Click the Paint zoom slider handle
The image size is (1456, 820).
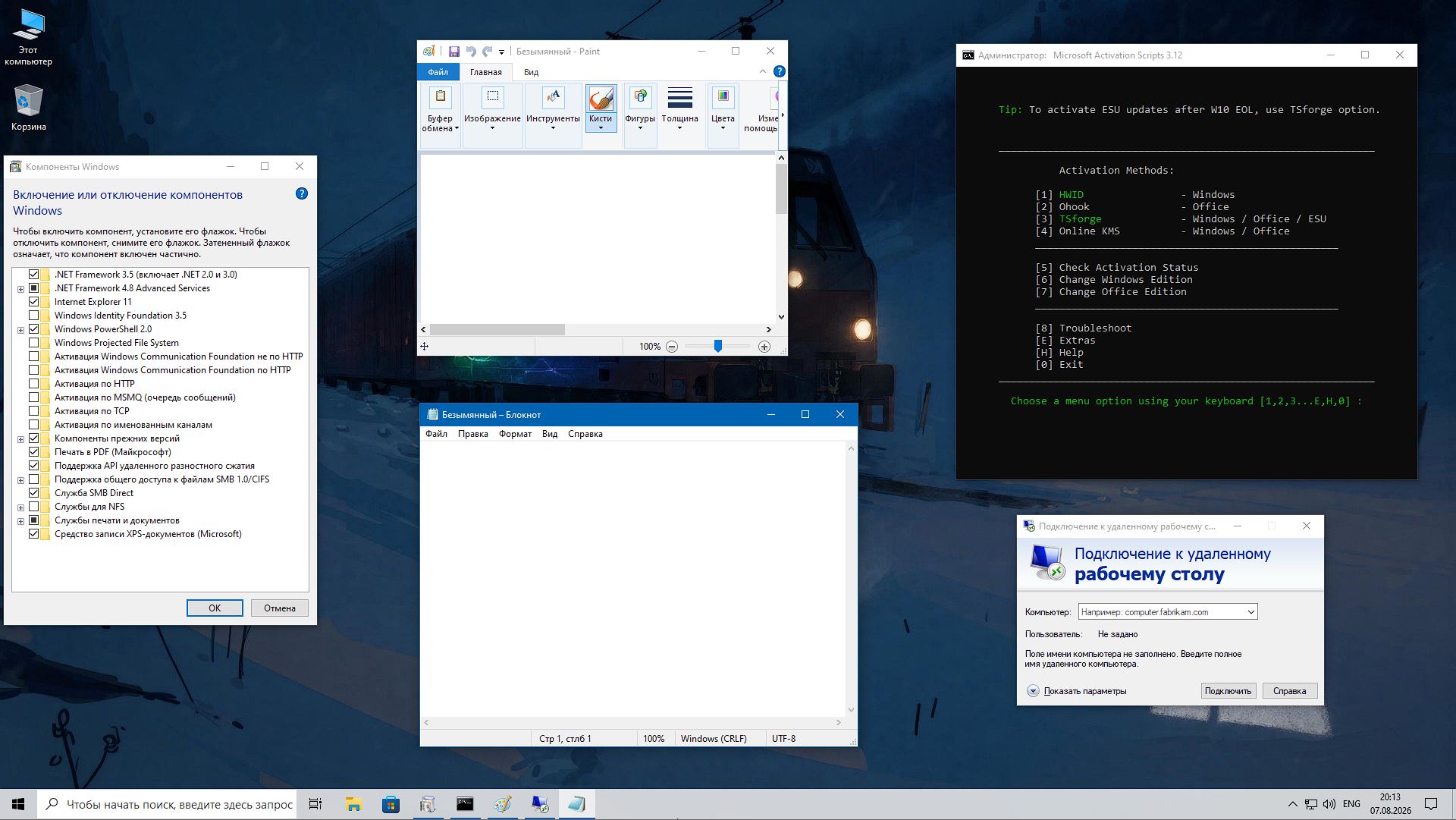coord(717,346)
